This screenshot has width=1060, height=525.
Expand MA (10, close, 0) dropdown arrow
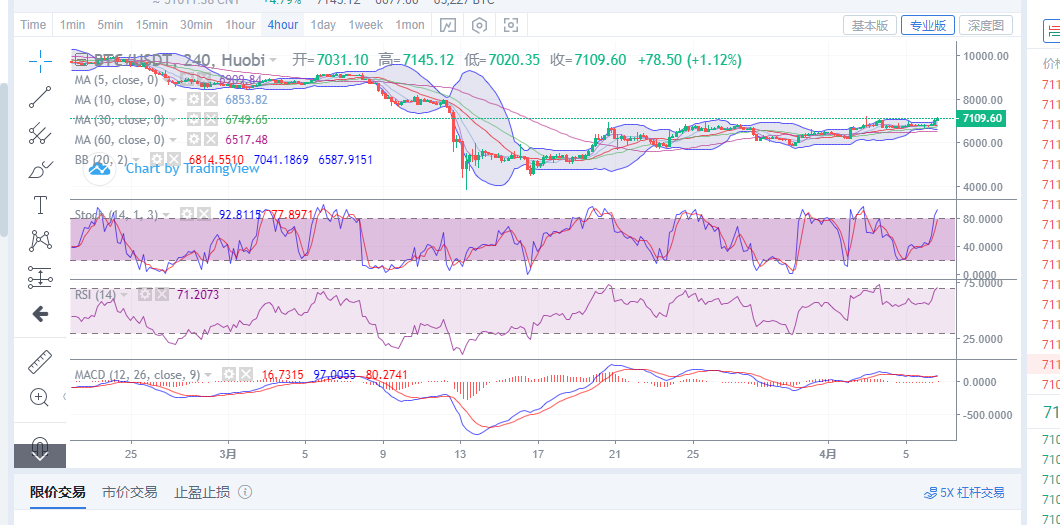(x=173, y=100)
